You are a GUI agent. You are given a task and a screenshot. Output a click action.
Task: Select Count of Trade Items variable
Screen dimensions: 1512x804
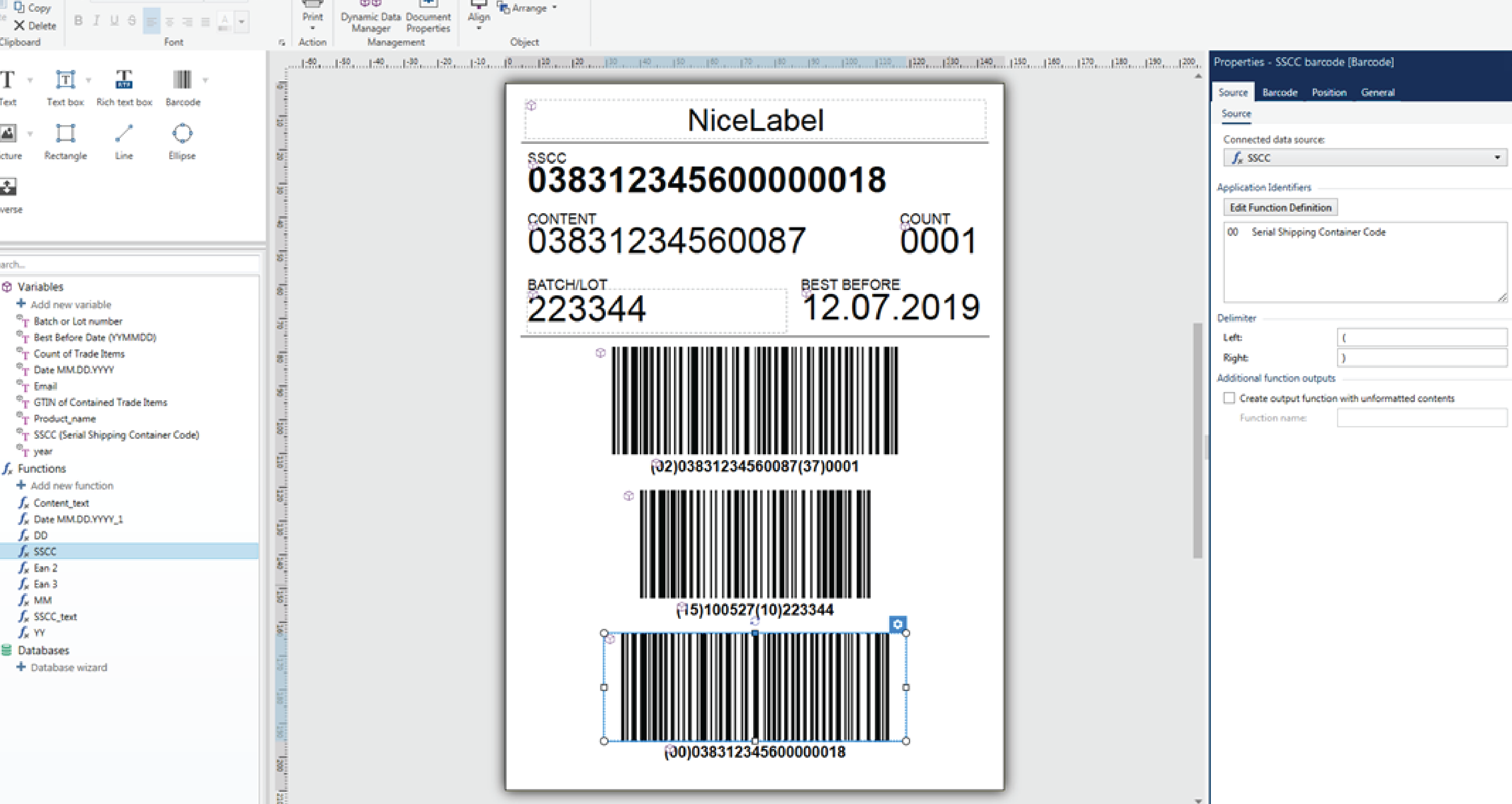tap(78, 353)
